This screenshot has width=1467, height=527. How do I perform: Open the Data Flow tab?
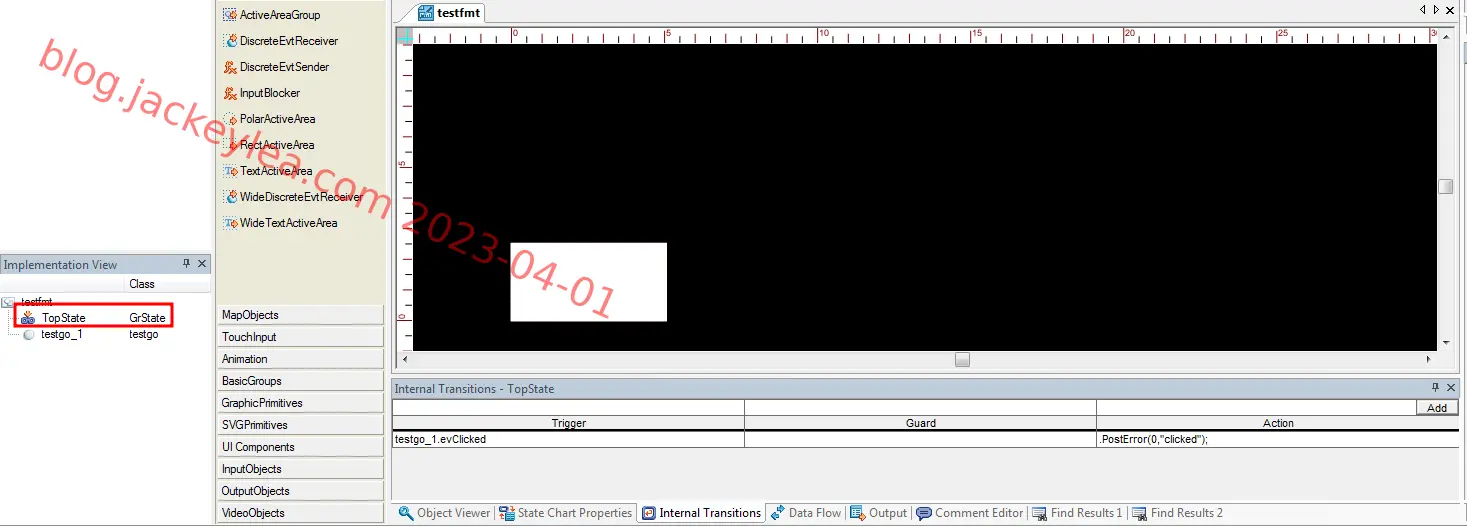[806, 513]
